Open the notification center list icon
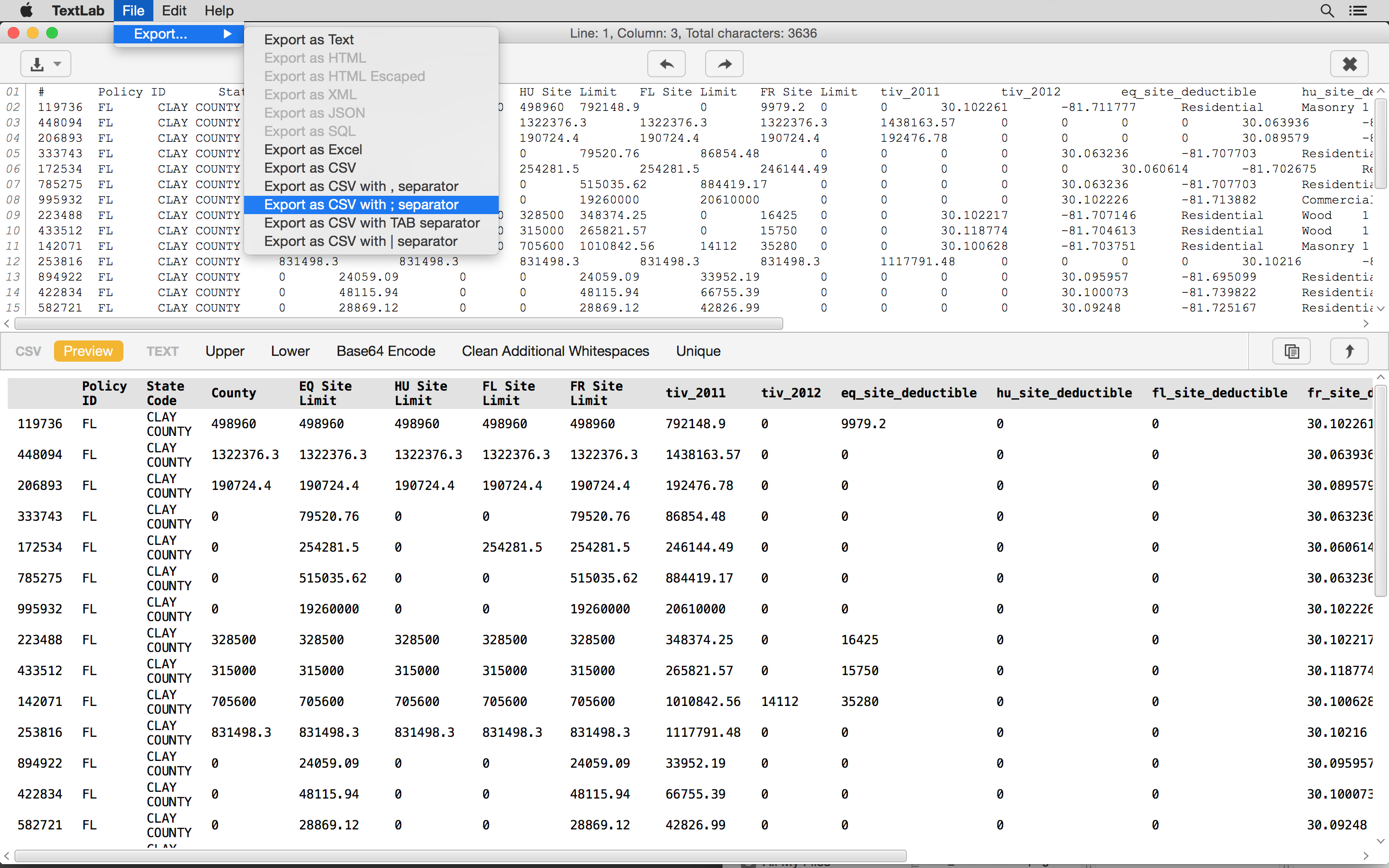 pyautogui.click(x=1358, y=11)
